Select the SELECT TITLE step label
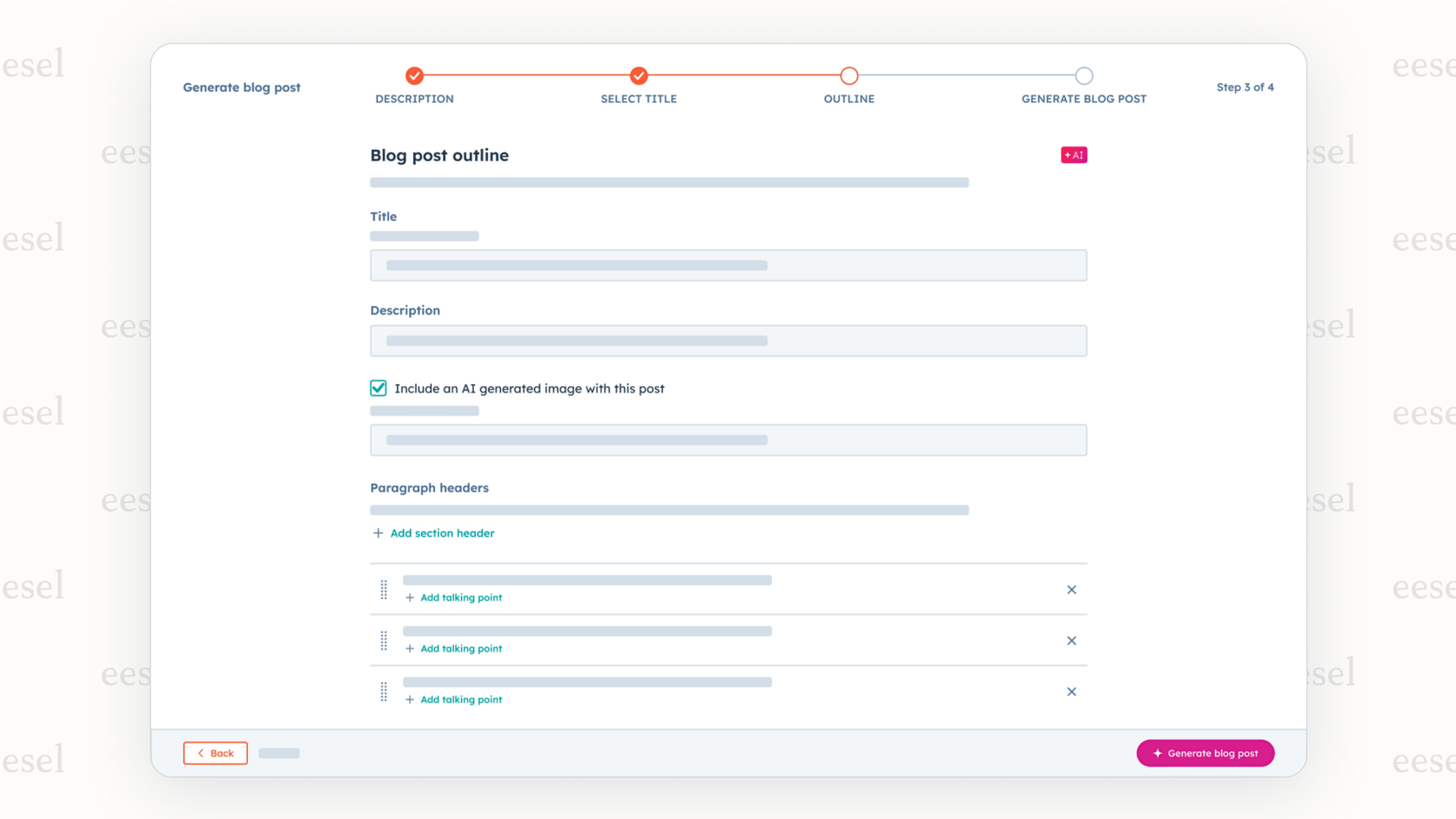The image size is (1456, 819). (x=639, y=99)
